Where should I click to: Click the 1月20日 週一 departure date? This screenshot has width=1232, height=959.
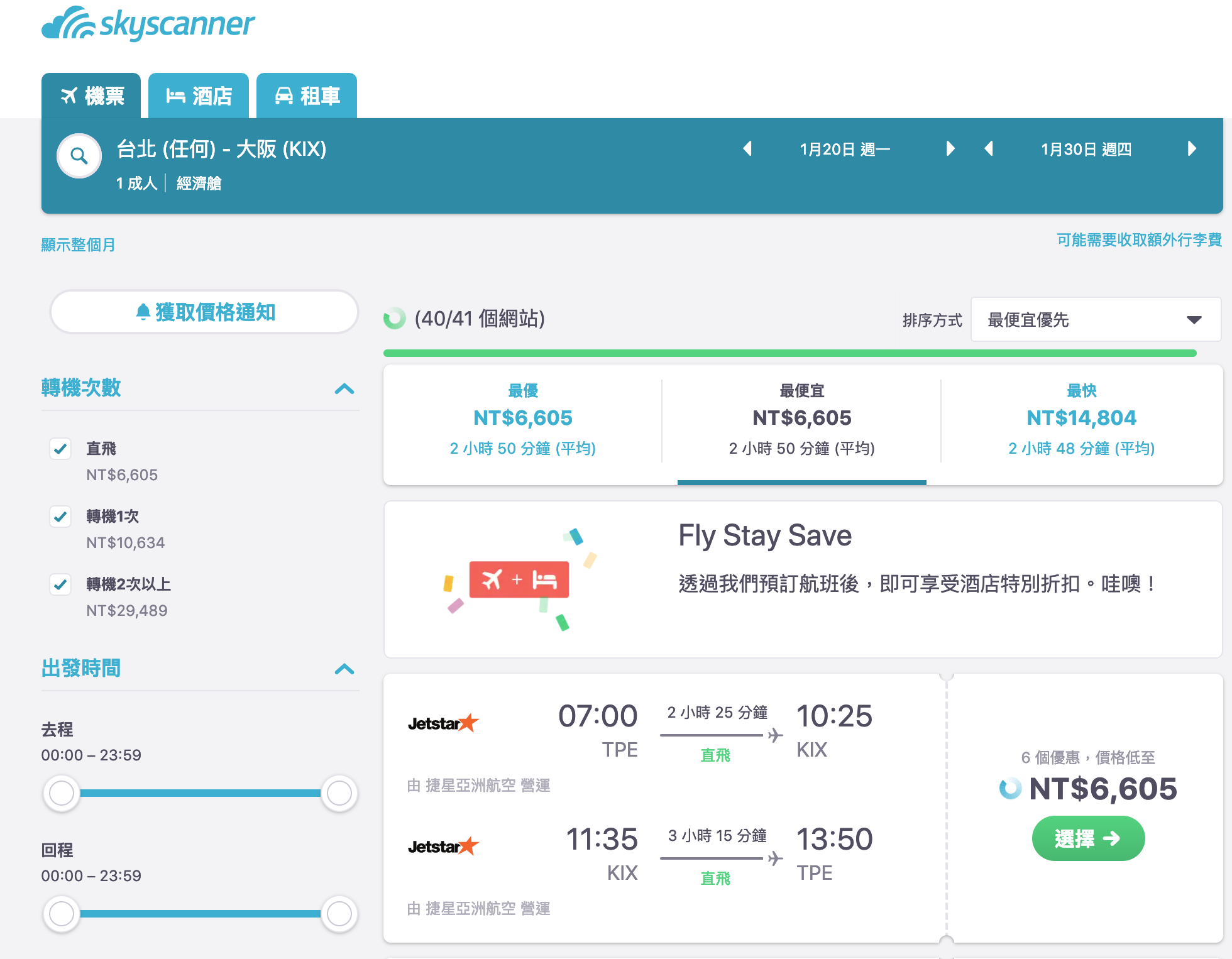click(845, 149)
